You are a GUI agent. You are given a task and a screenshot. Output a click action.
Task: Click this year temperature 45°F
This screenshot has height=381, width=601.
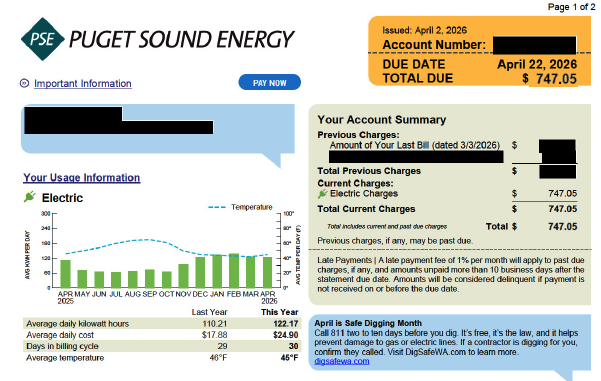pos(289,358)
